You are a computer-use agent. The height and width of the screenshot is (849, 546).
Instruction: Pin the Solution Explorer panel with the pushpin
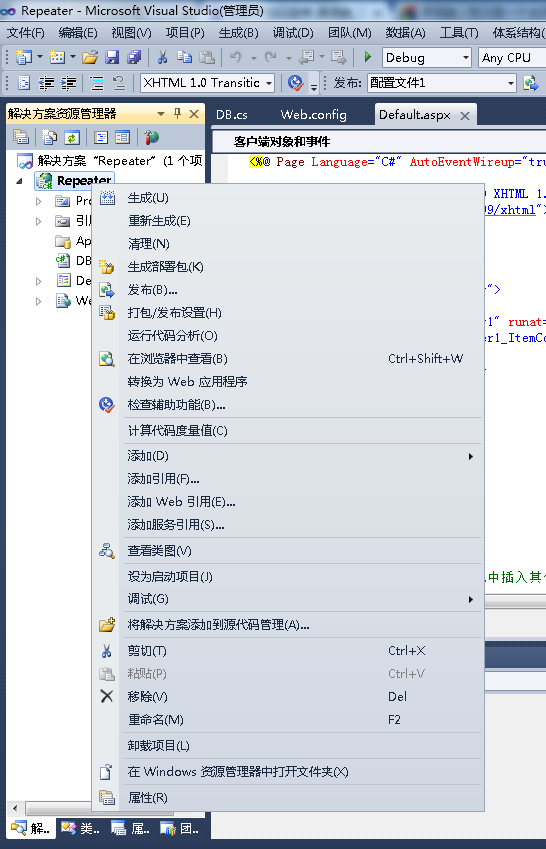(x=177, y=114)
